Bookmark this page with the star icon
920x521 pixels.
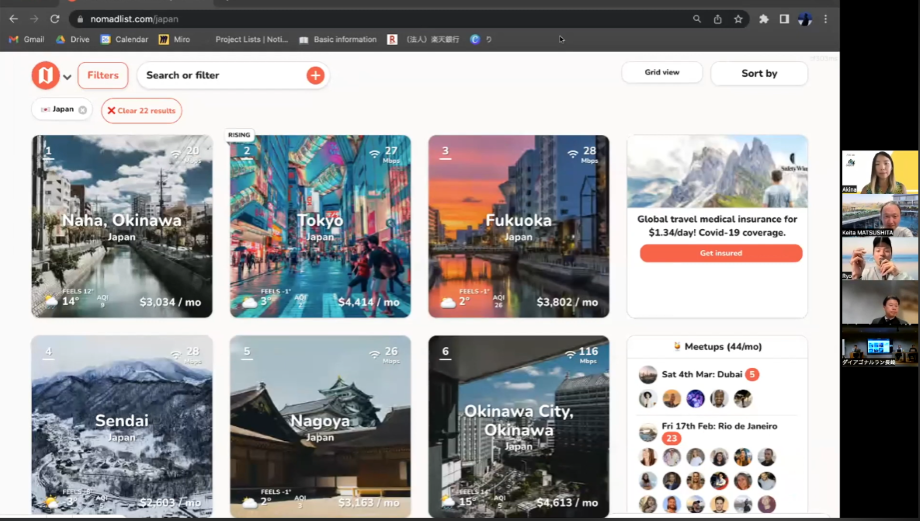[x=738, y=19]
